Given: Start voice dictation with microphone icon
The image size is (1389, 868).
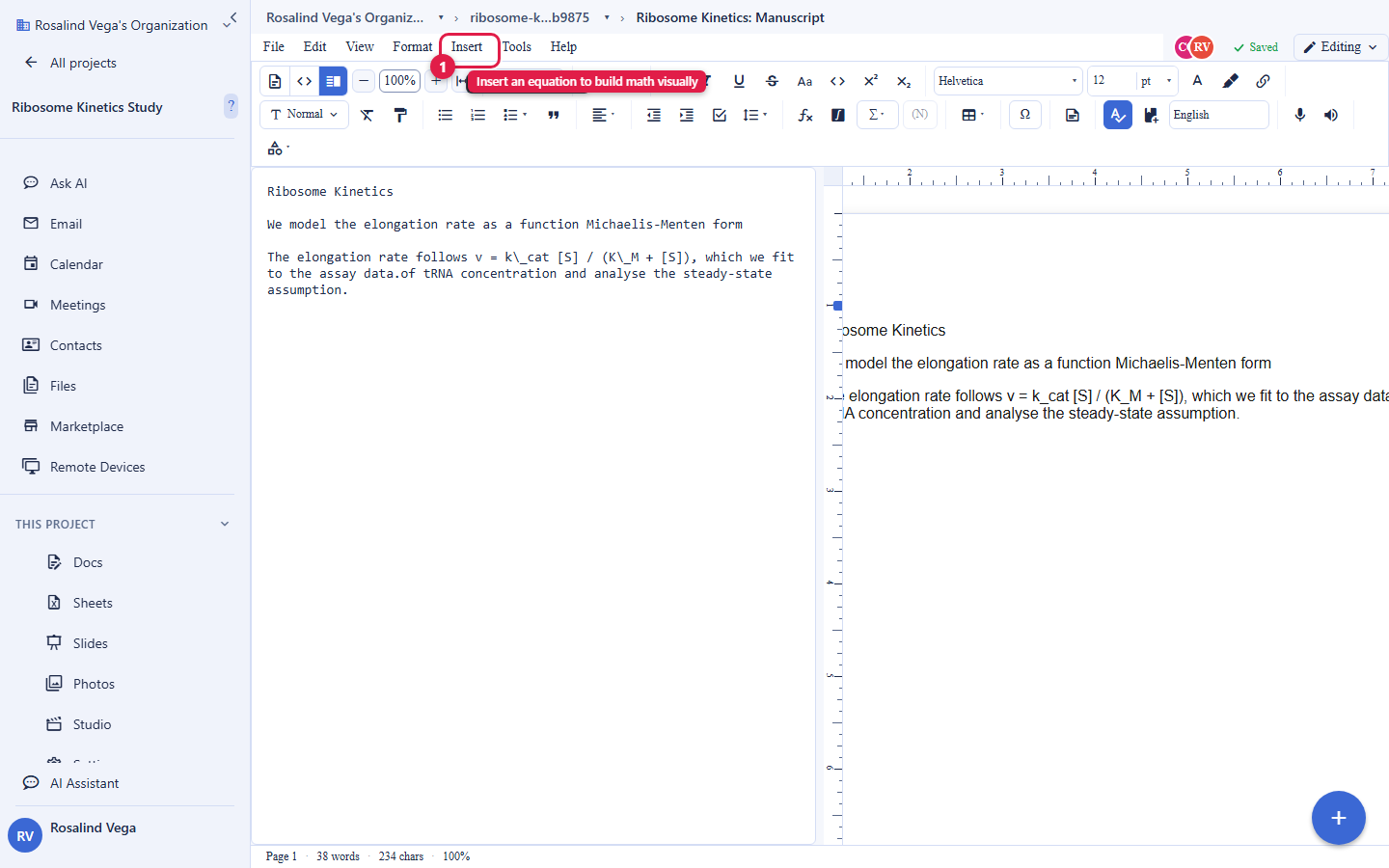Looking at the screenshot, I should click(x=1300, y=115).
